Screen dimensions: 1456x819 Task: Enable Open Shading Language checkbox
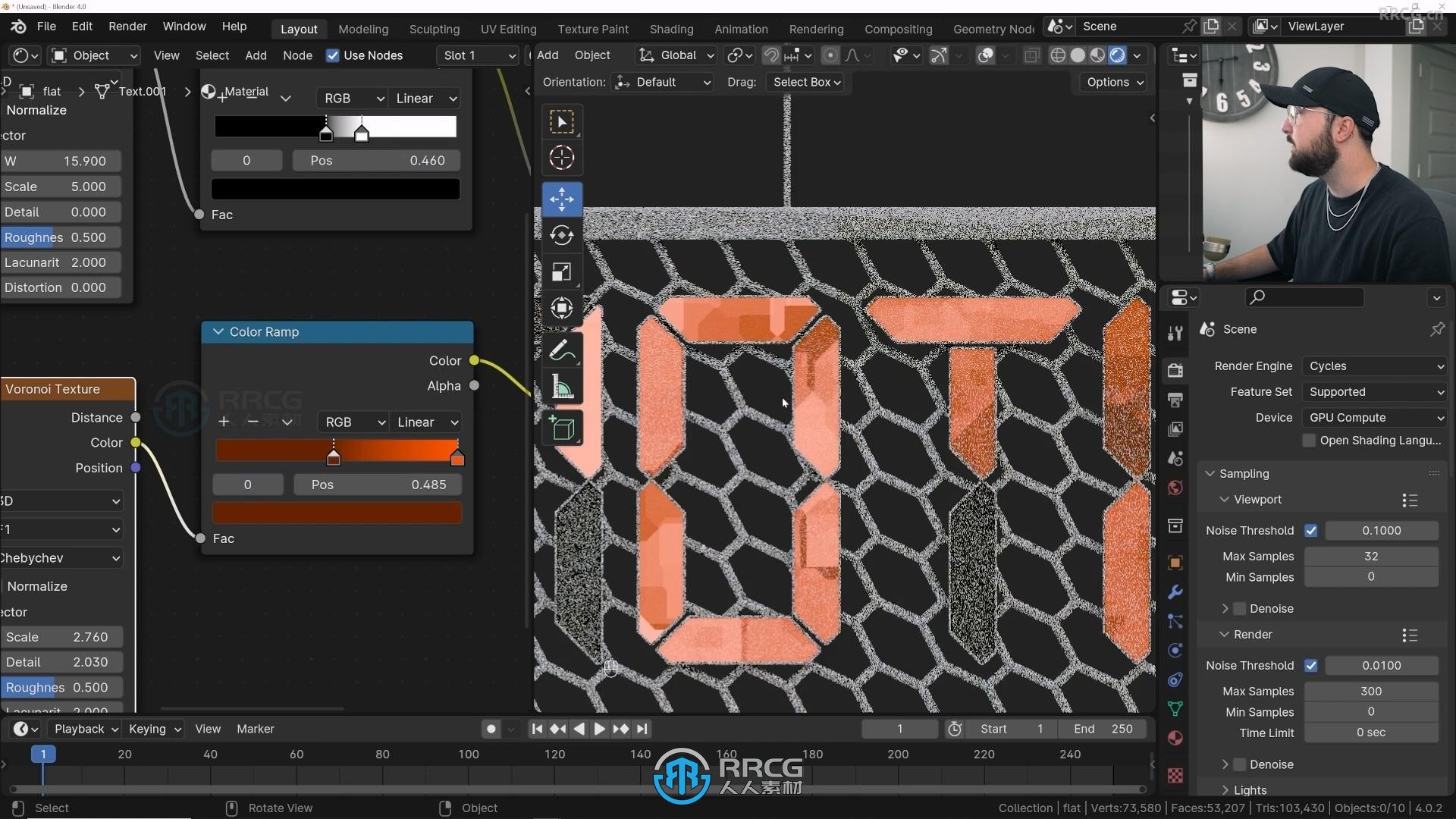[1309, 441]
